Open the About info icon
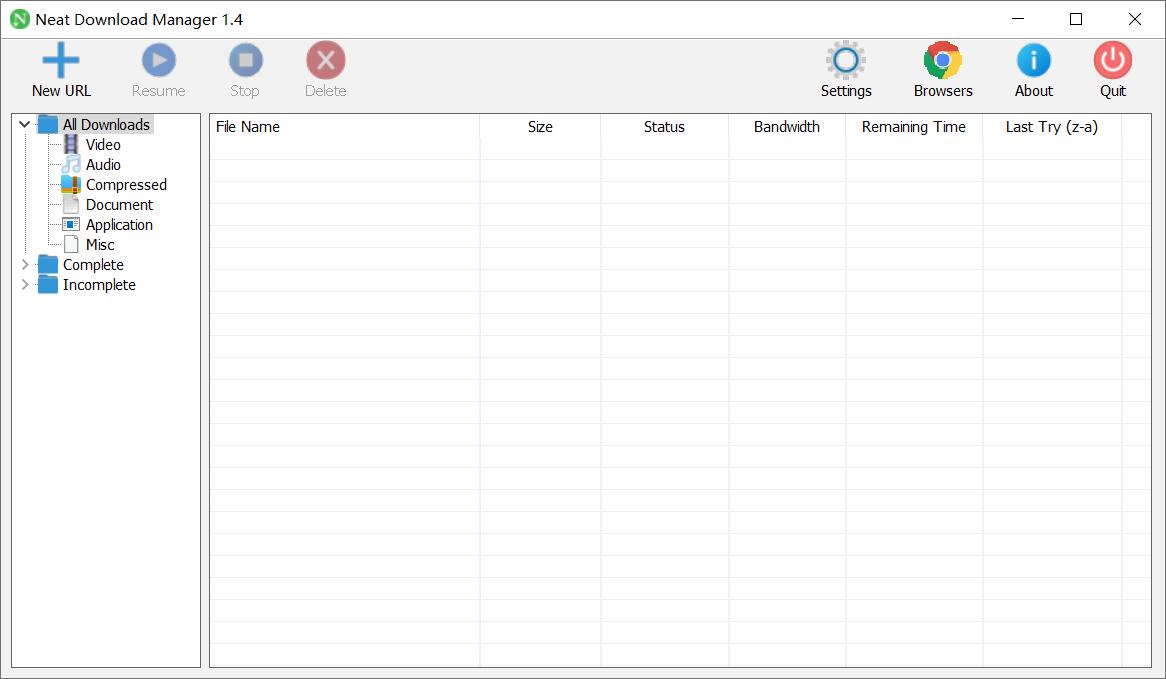The height and width of the screenshot is (679, 1166). click(1034, 60)
